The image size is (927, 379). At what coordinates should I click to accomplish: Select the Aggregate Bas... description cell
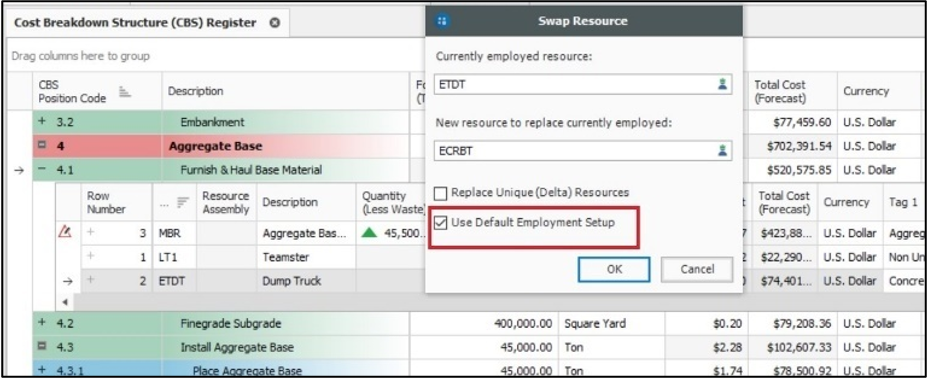306,234
